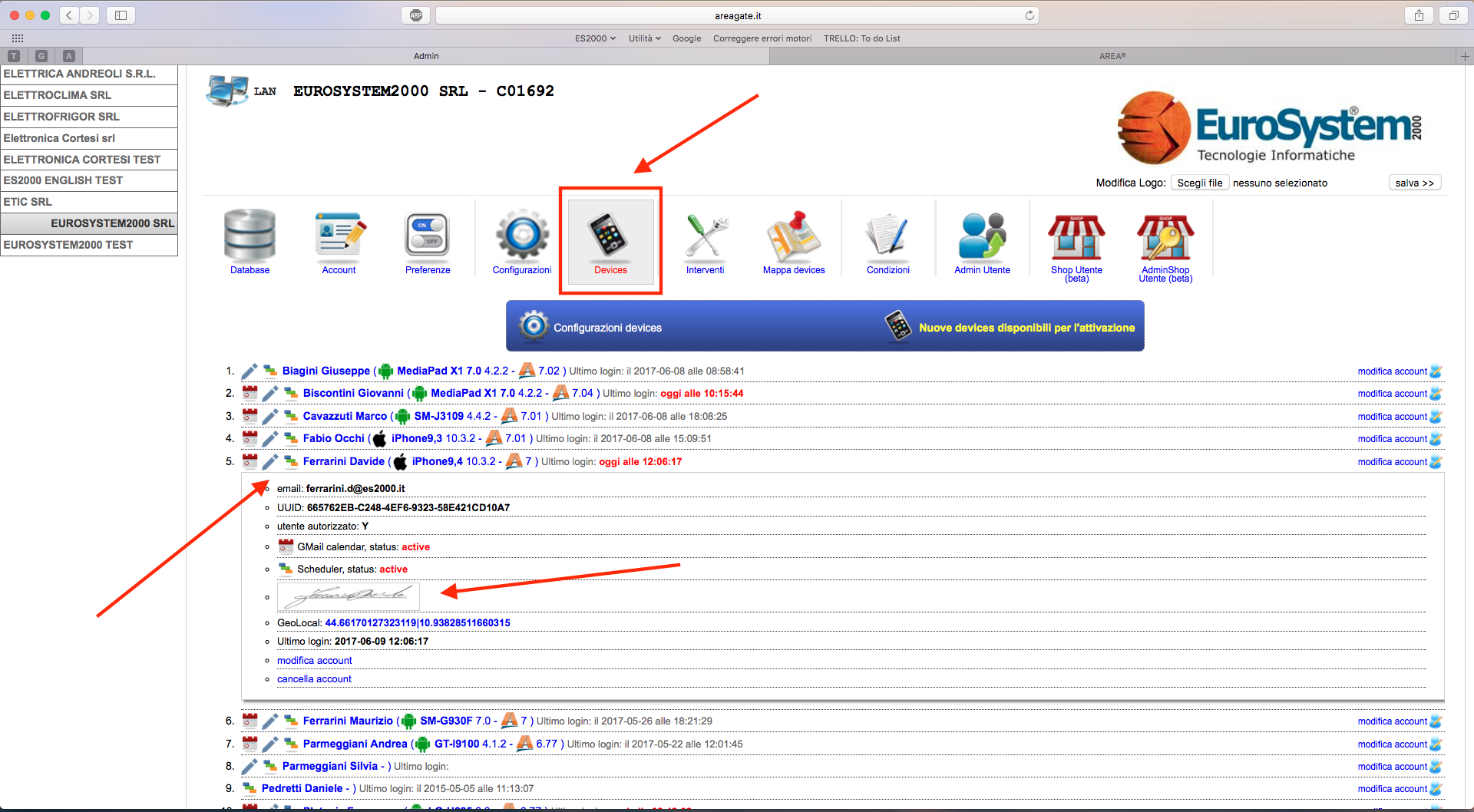Click the calendar icon for Biscontini Giovanni
Viewport: 1474px width, 812px height.
click(250, 393)
